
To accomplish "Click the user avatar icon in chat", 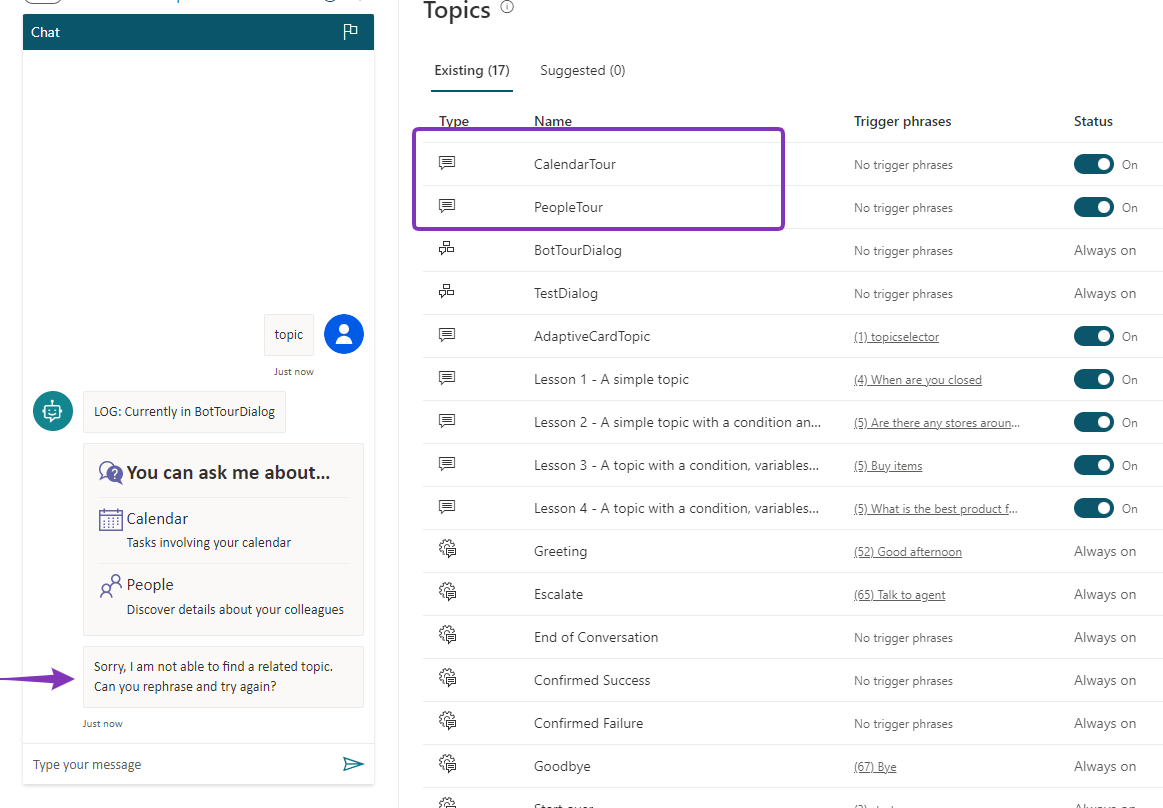I will pyautogui.click(x=344, y=334).
